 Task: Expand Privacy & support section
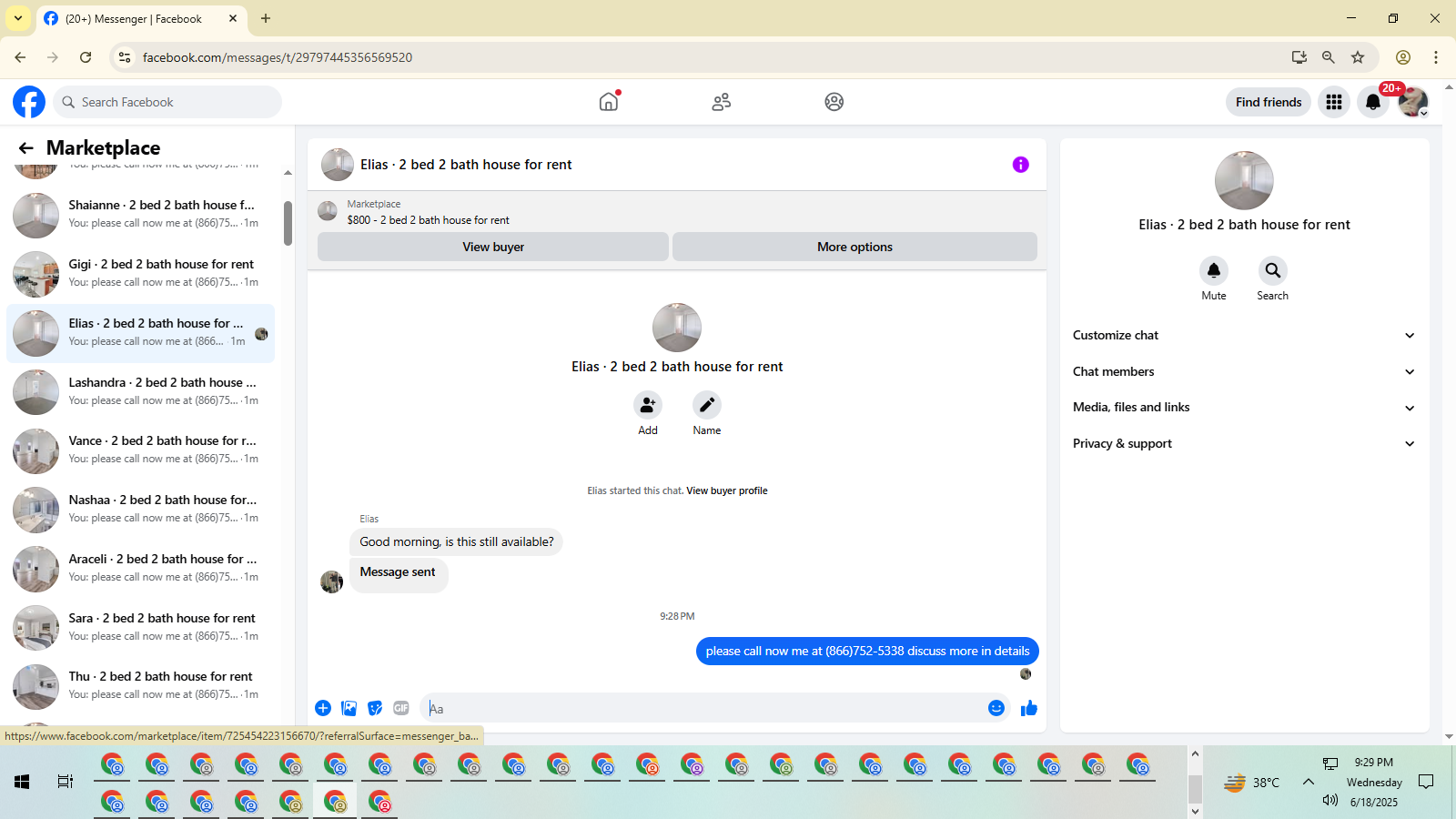[1245, 444]
